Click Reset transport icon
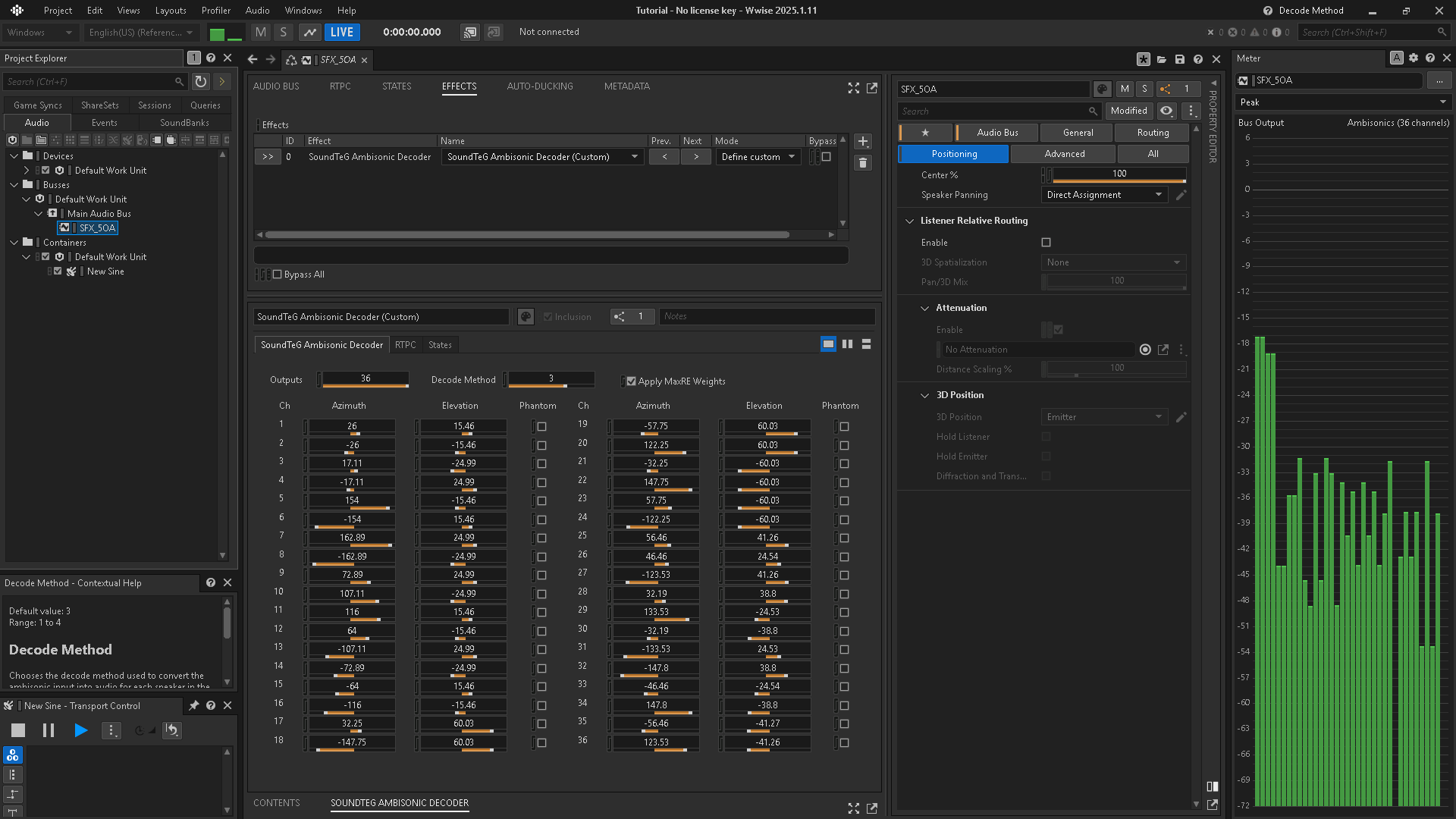Screen dimensions: 1456x819 [x=172, y=730]
